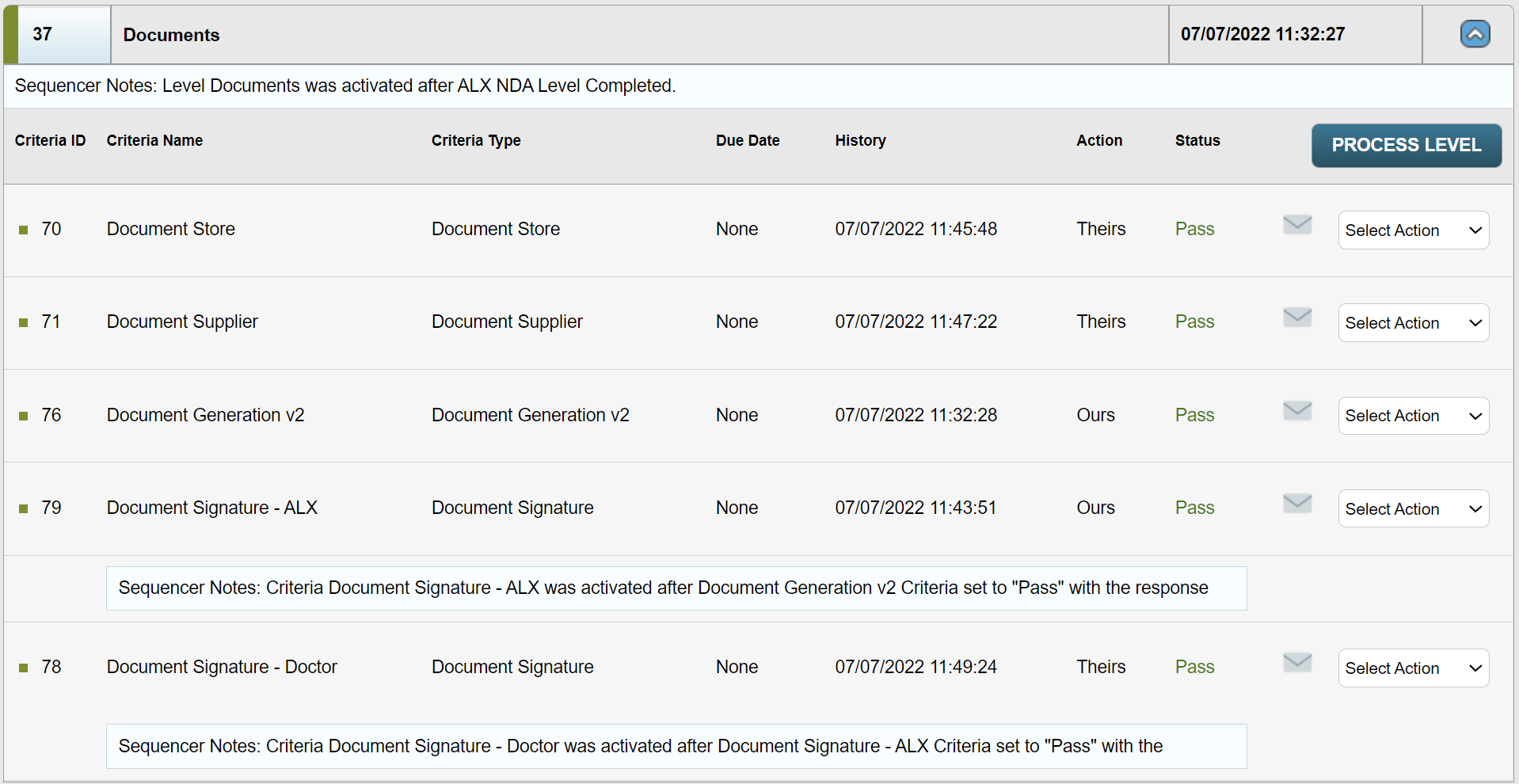Viewport: 1519px width, 784px height.
Task: Select the Criteria Name column header
Action: [x=154, y=140]
